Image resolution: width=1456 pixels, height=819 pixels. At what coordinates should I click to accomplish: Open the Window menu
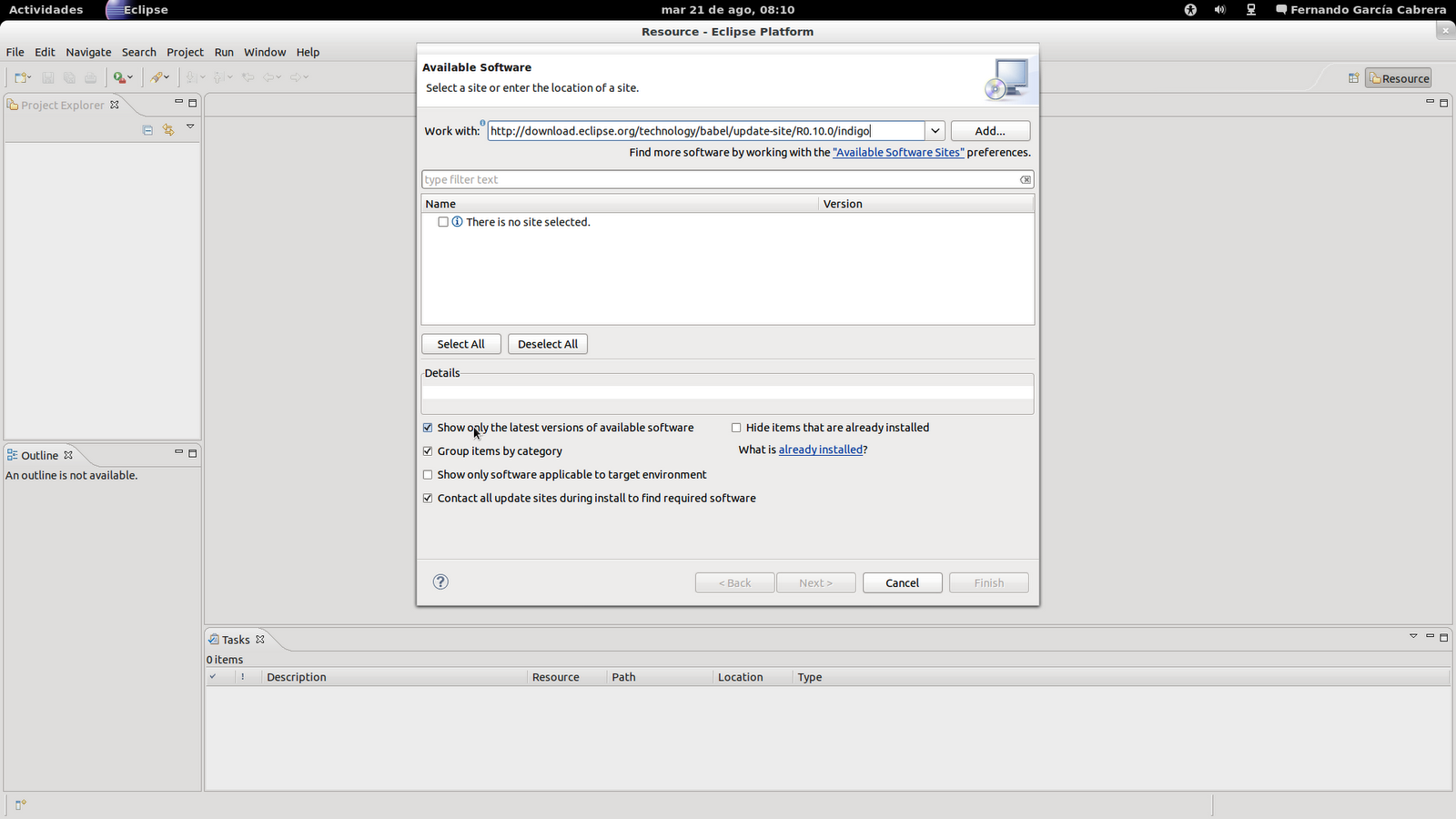[265, 52]
